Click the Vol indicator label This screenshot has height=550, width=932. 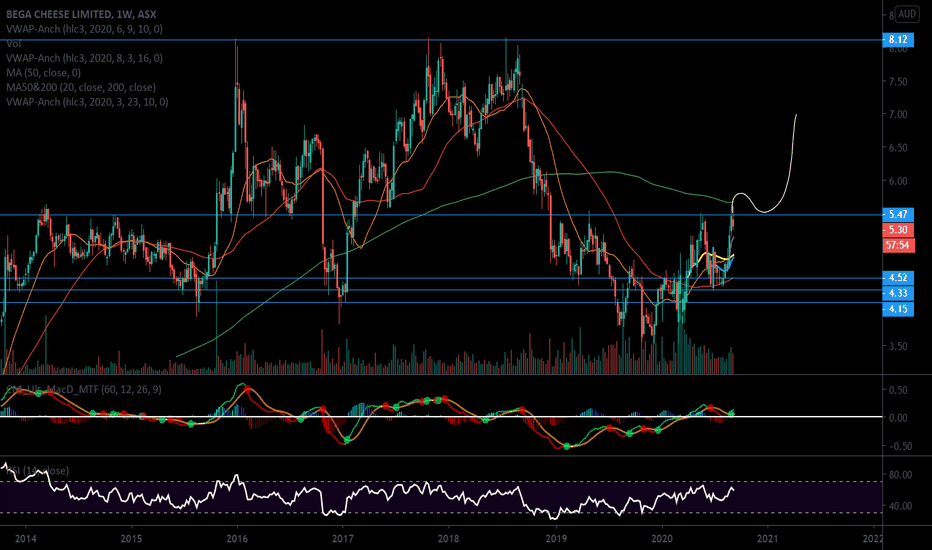(x=14, y=43)
